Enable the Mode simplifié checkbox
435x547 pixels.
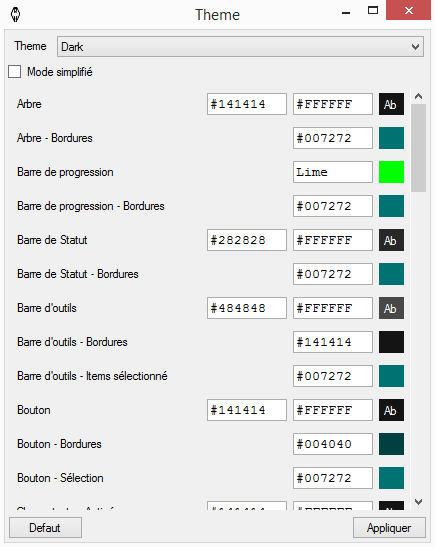click(x=14, y=72)
